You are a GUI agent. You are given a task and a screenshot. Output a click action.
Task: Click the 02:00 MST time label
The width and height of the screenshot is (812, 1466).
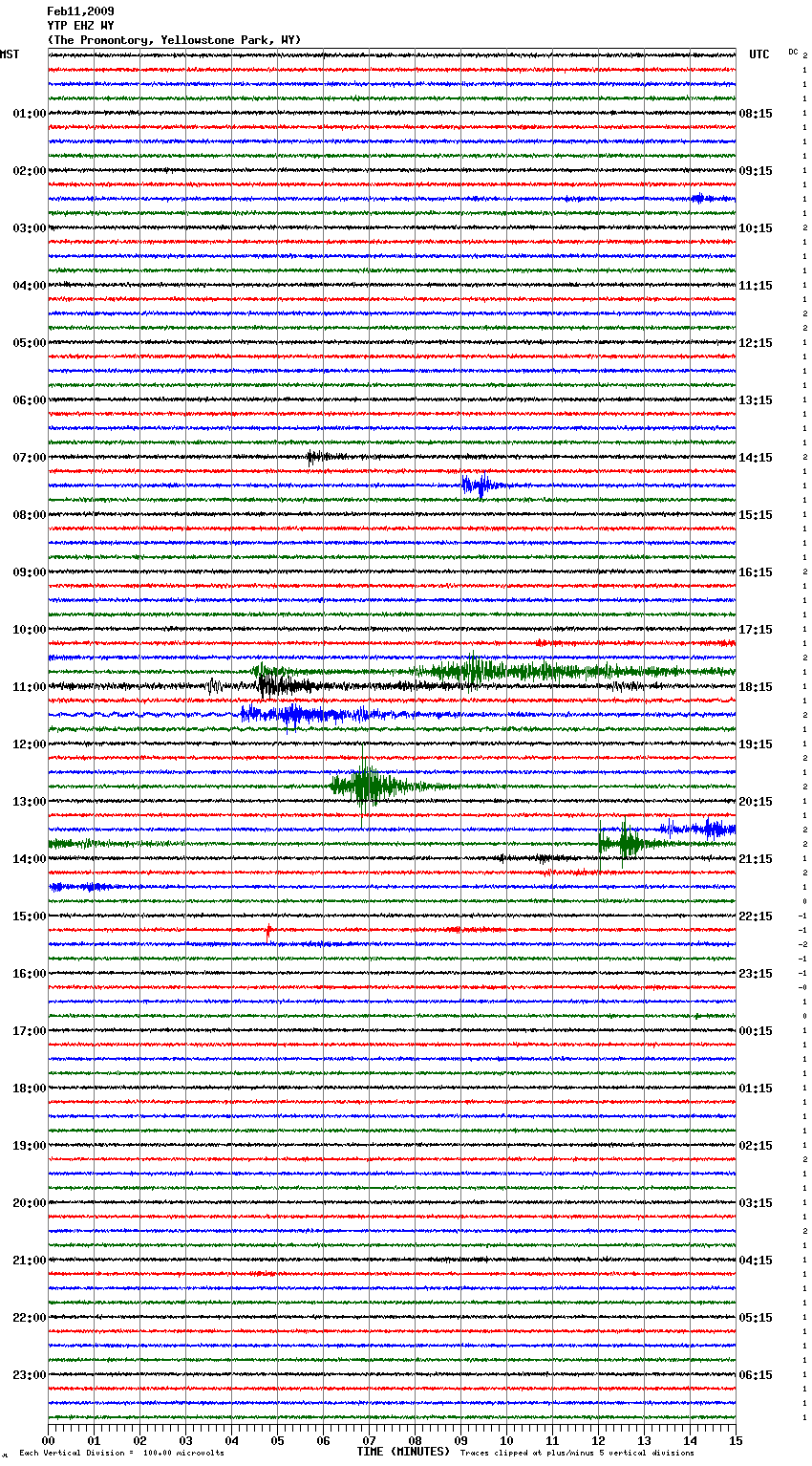[x=30, y=171]
